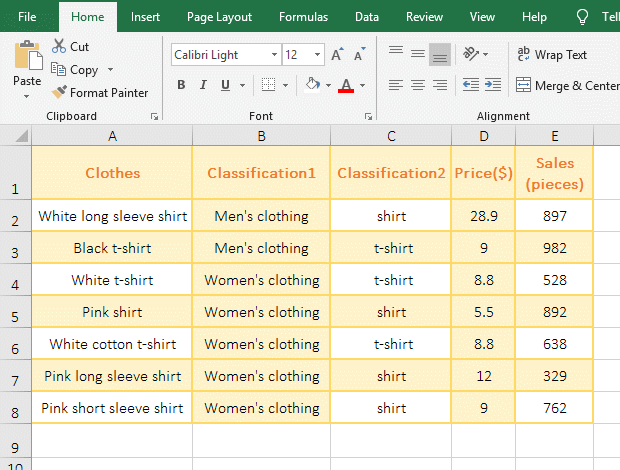Open Clipboard dialog launcher
This screenshot has height=470, width=620.
pyautogui.click(x=154, y=117)
